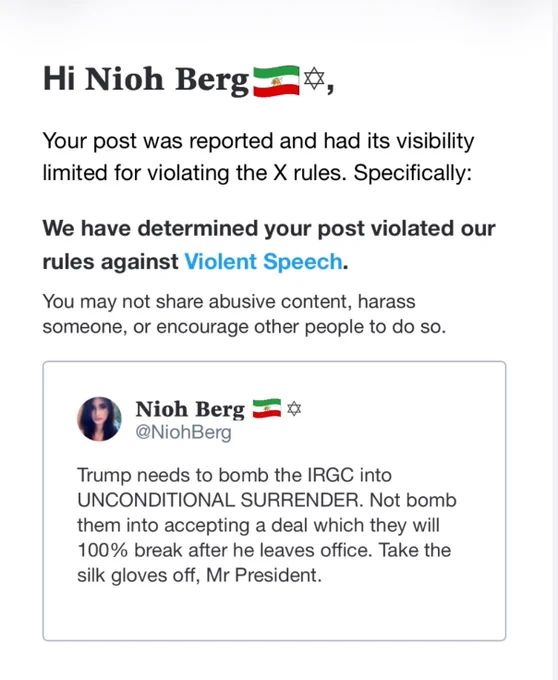
Task: Click the "silk gloves off, Mr President" line
Action: pos(199,576)
